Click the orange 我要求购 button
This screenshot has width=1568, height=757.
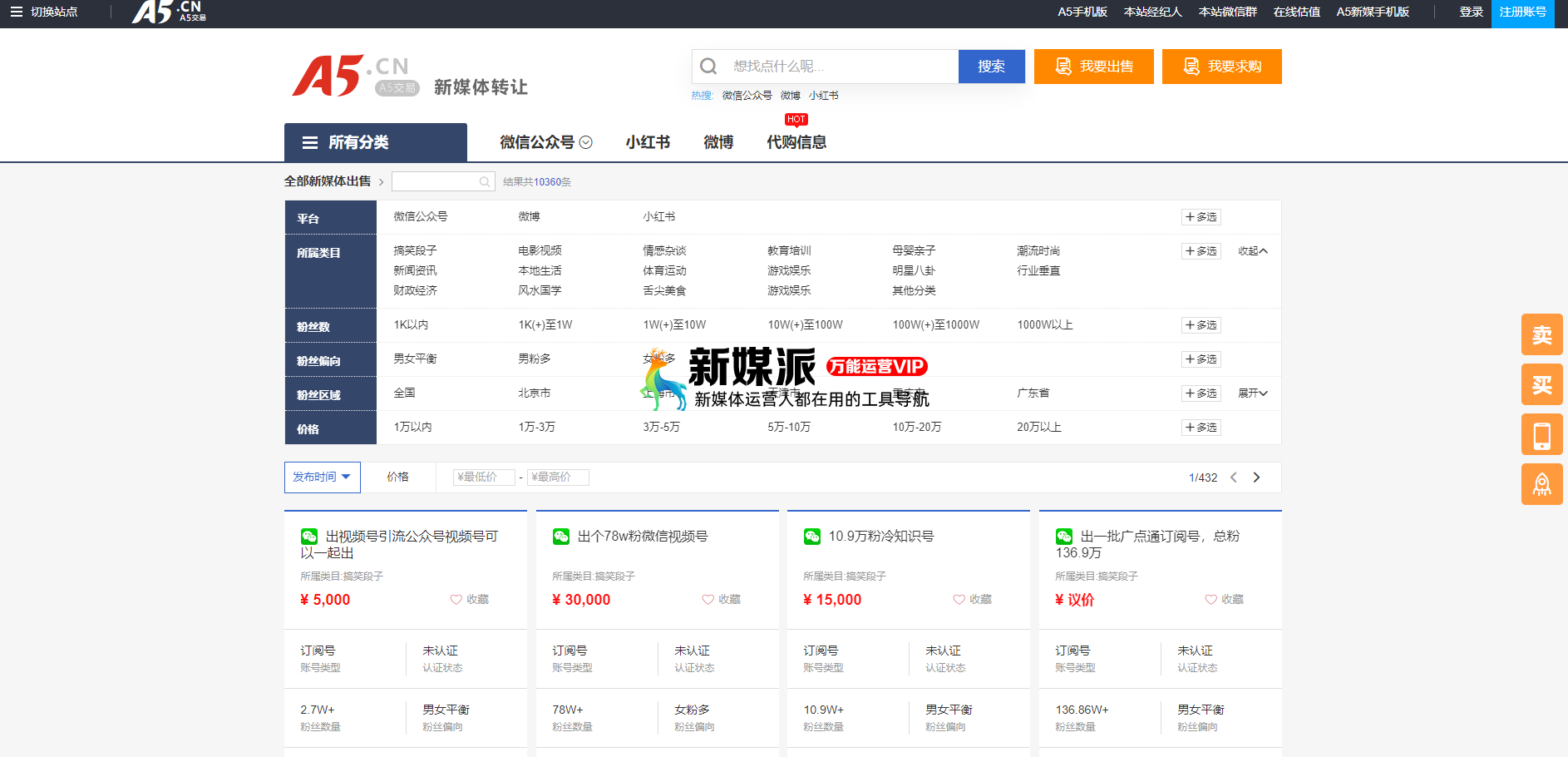[1222, 67]
